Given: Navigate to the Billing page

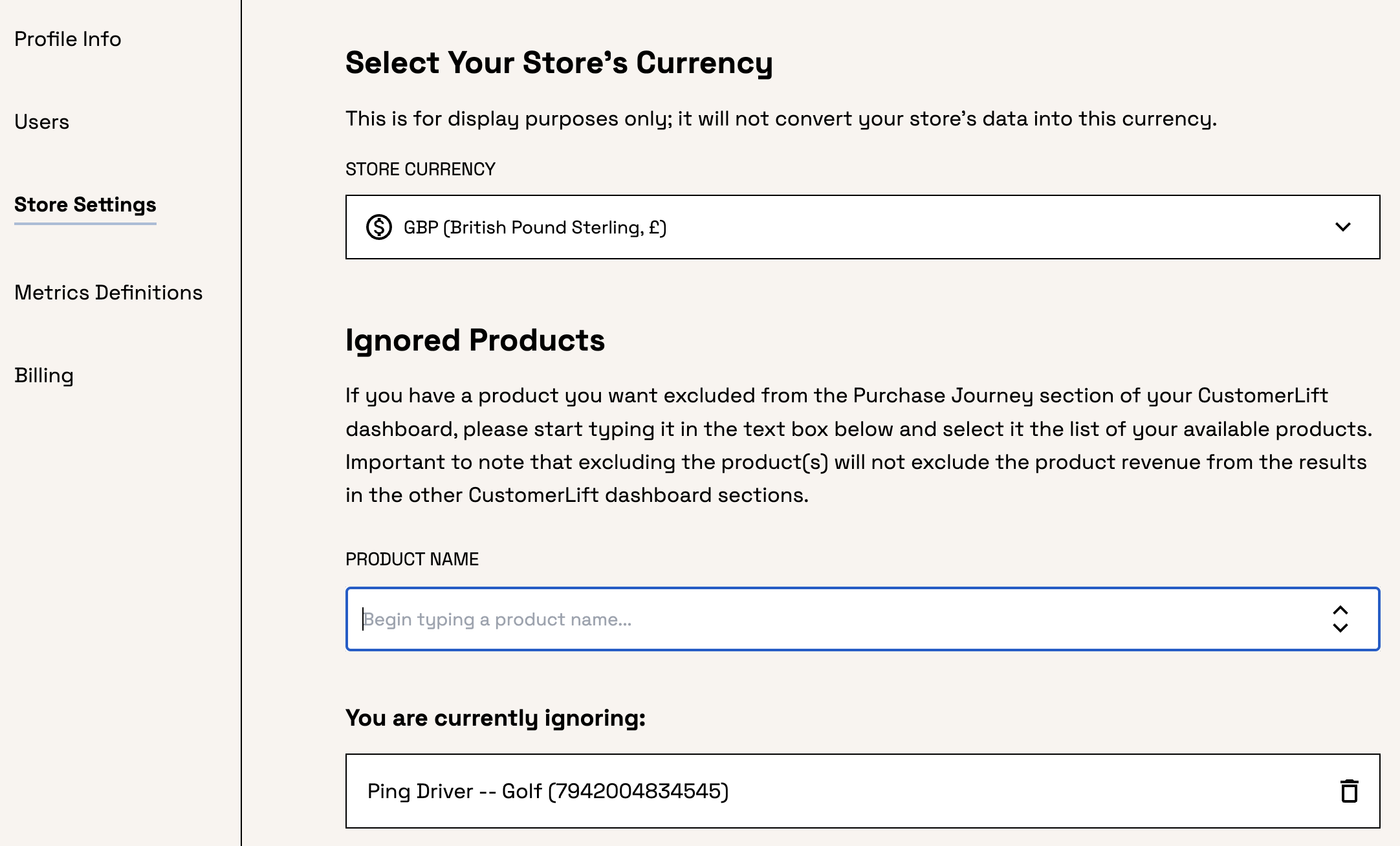Looking at the screenshot, I should (44, 375).
